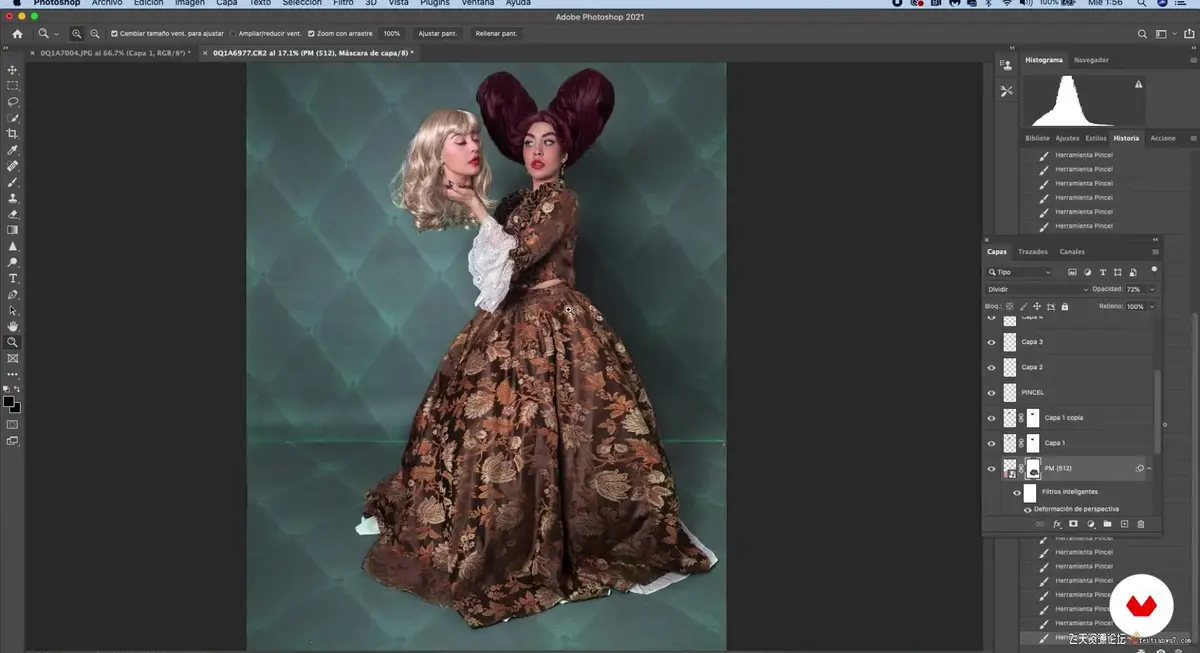Image resolution: width=1200 pixels, height=653 pixels.
Task: Select the Crop tool in the toolbar
Action: (13, 134)
